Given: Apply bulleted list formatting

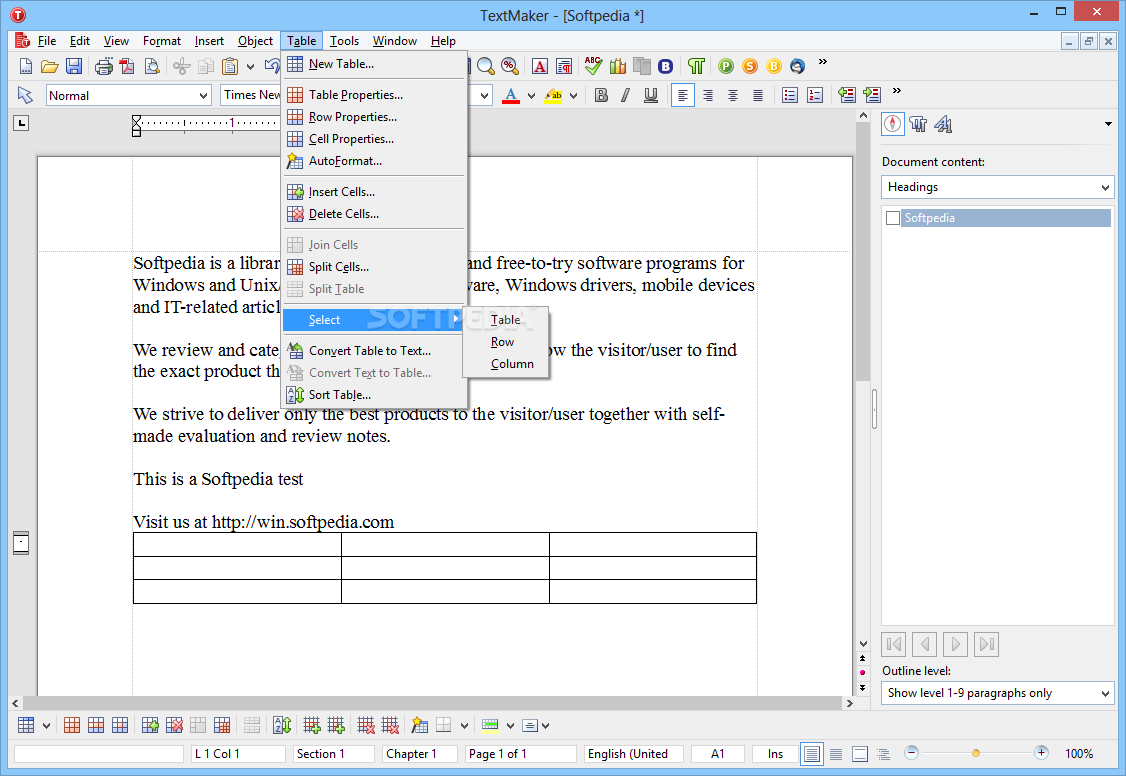Looking at the screenshot, I should [x=790, y=95].
